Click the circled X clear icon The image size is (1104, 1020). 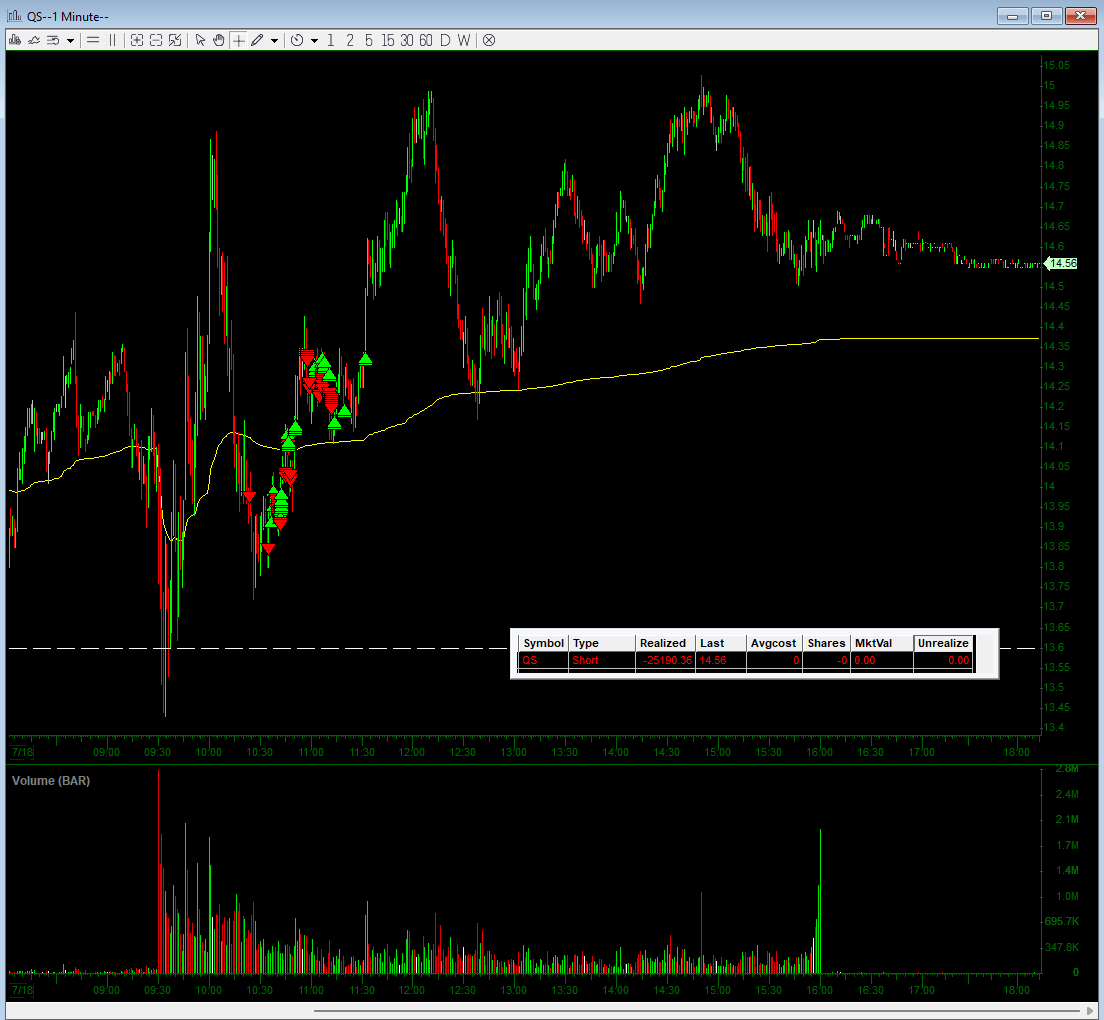(489, 40)
